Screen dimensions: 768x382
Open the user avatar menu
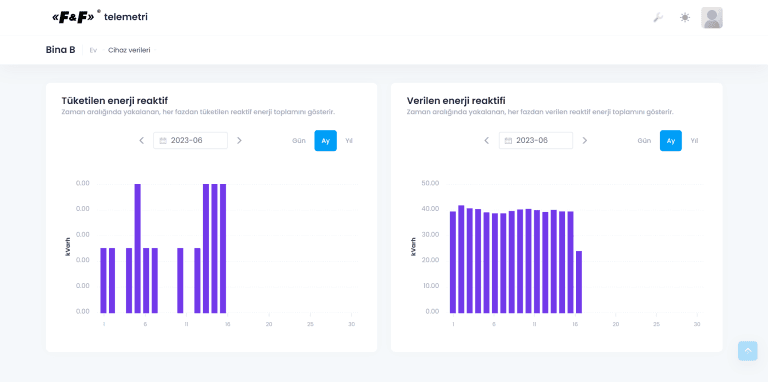[712, 18]
